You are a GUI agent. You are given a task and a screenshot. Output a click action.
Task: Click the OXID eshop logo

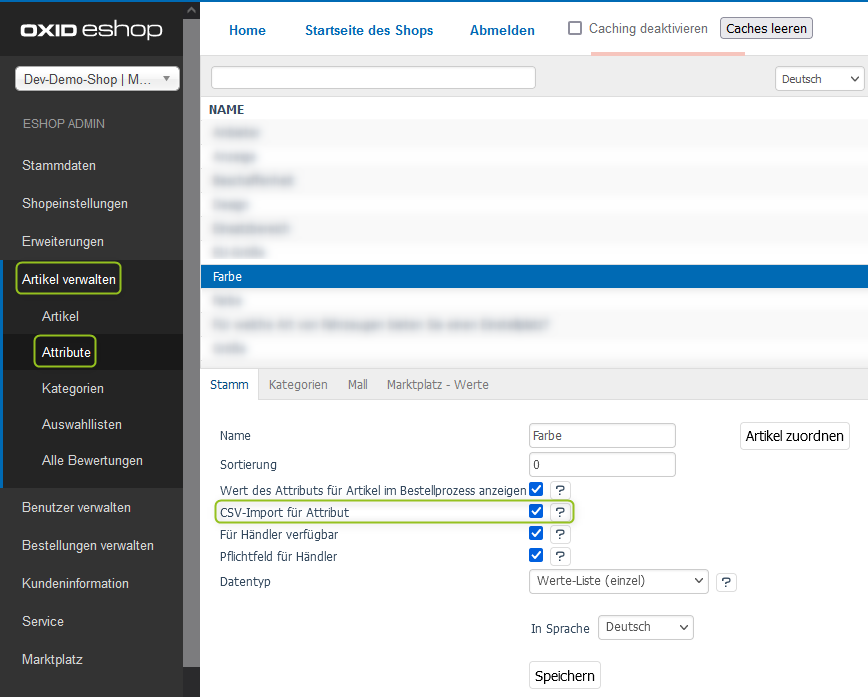pos(91,29)
